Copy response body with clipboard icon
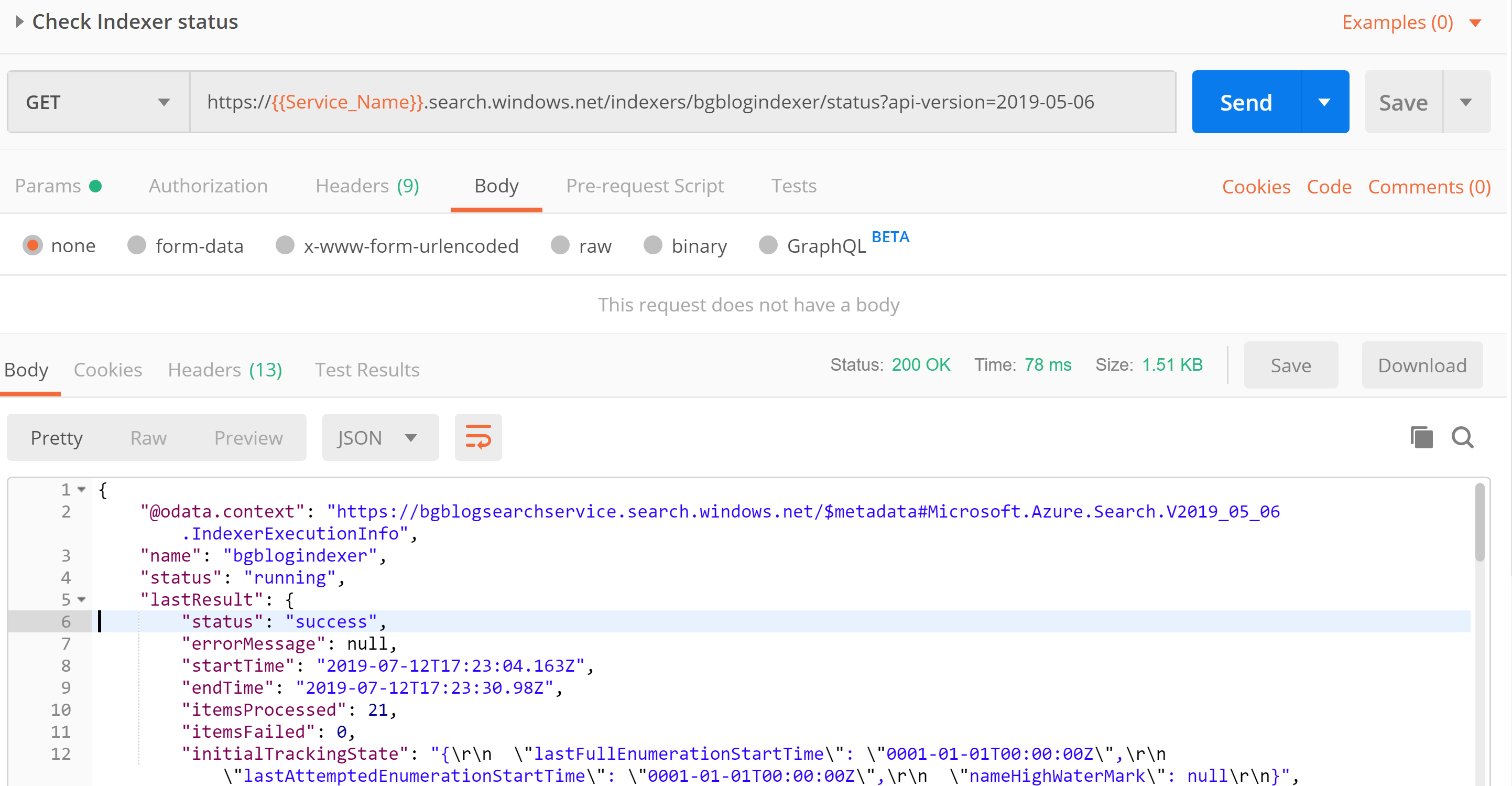1512x786 pixels. (x=1421, y=438)
